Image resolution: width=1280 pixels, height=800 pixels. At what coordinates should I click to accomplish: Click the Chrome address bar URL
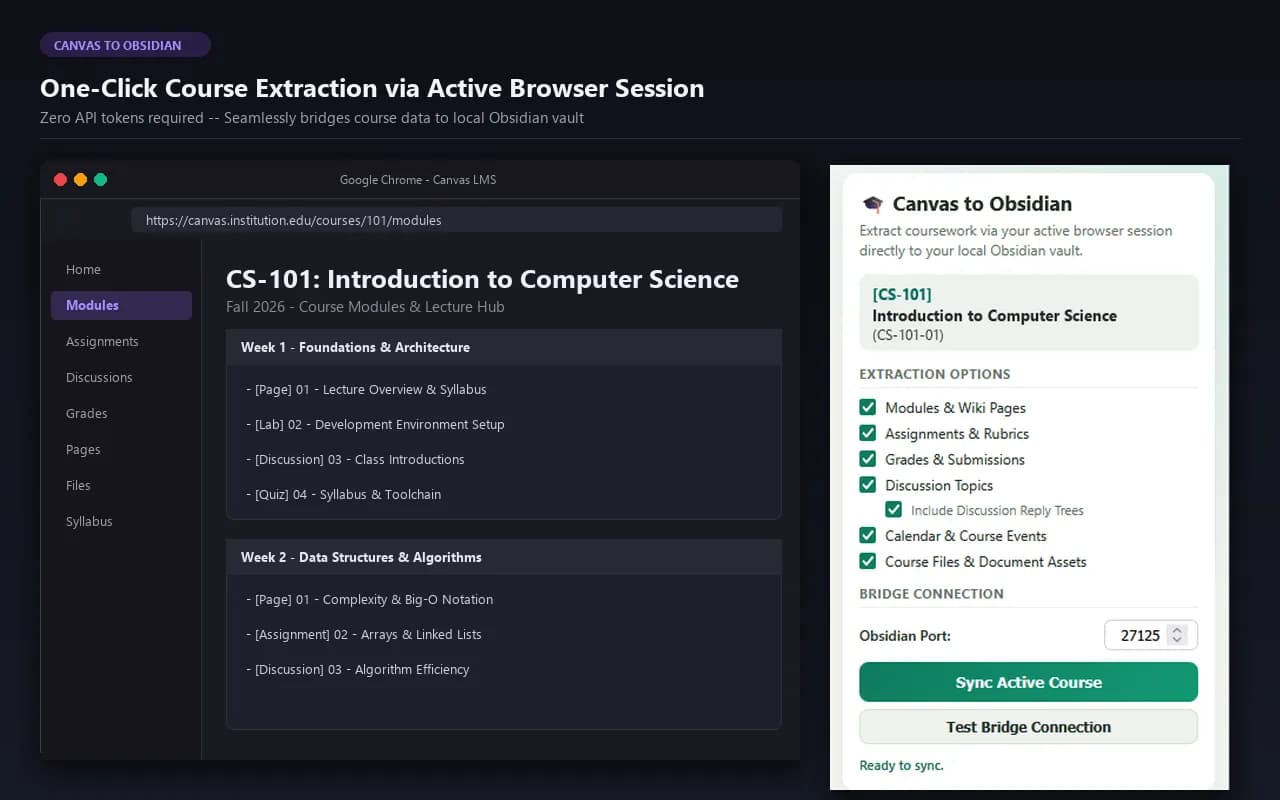tap(456, 220)
